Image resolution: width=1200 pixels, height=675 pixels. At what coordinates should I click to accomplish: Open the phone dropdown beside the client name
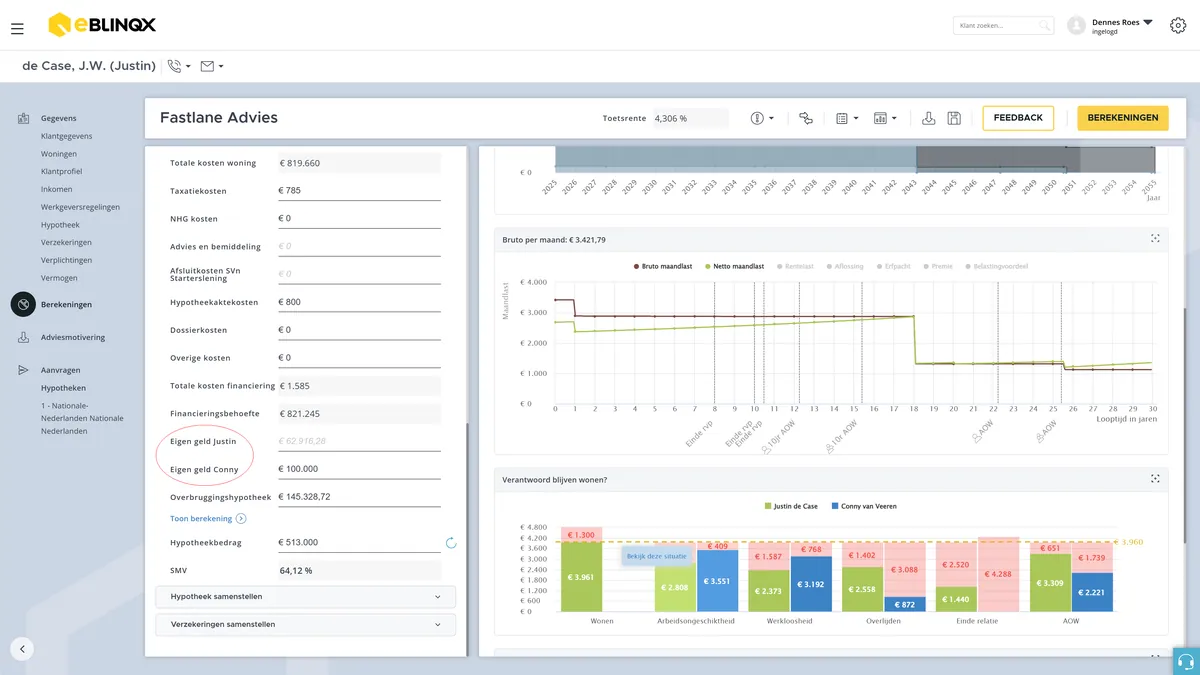(x=180, y=66)
